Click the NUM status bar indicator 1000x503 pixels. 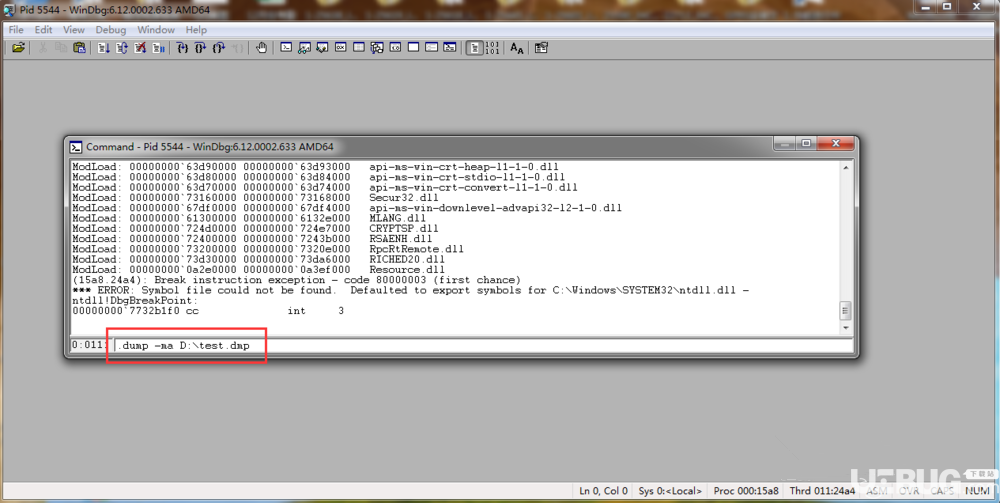[x=977, y=490]
